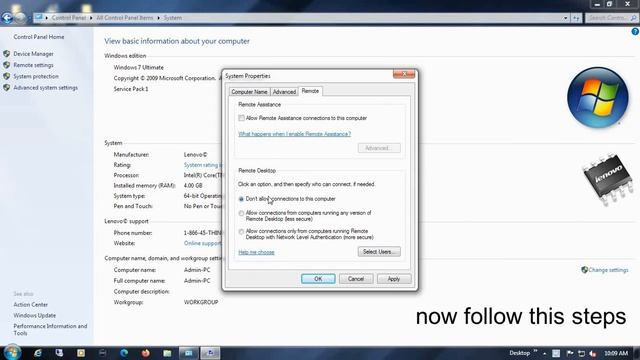Image resolution: width=640 pixels, height=360 pixels.
Task: Open the Device Manager link
Action: (x=33, y=53)
